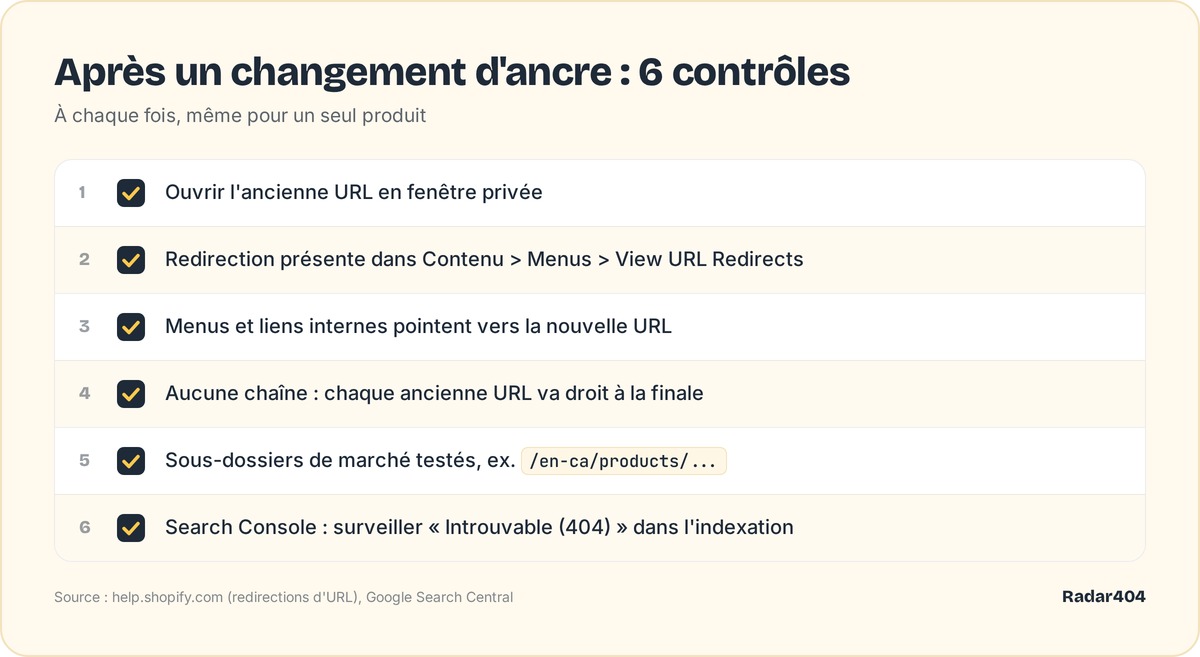This screenshot has width=1200, height=657.
Task: Click row number 5
Action: [84, 460]
